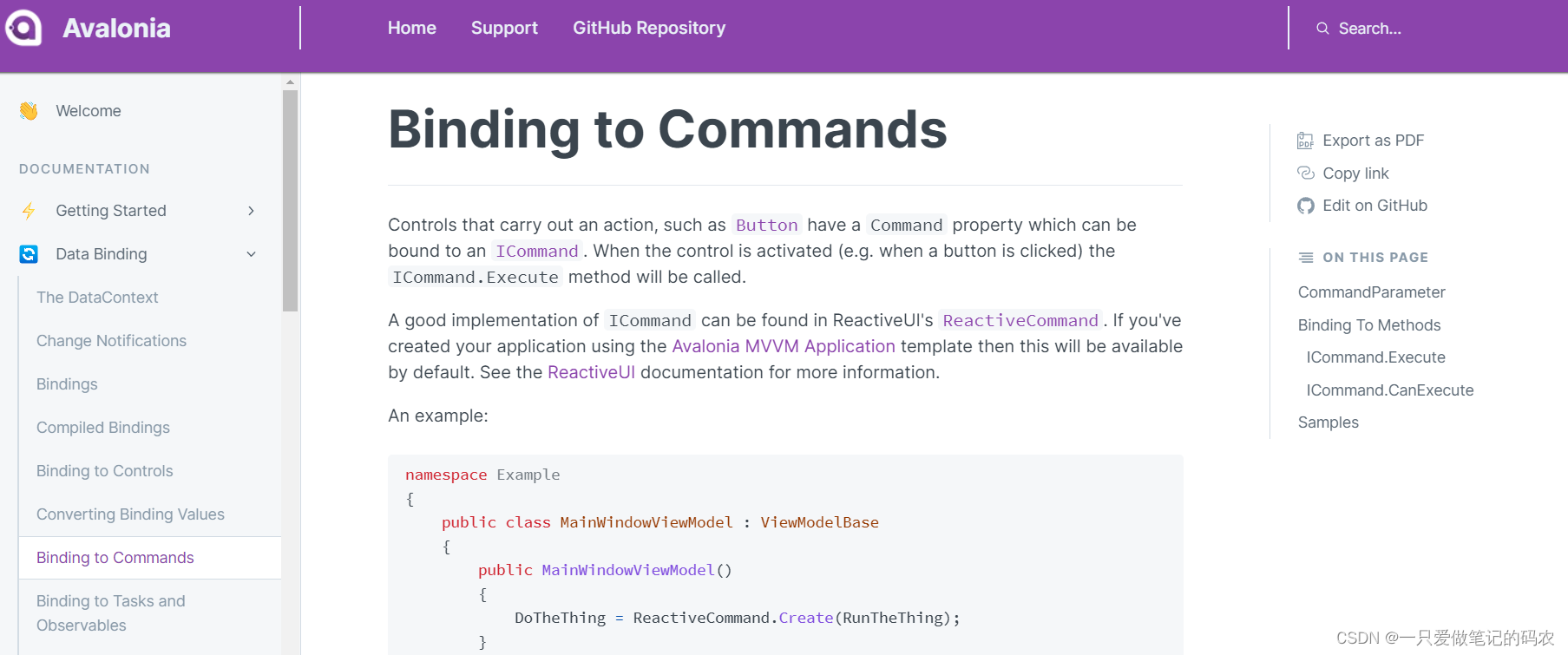Open The DataContext page
This screenshot has height=655, width=1568.
tap(97, 298)
